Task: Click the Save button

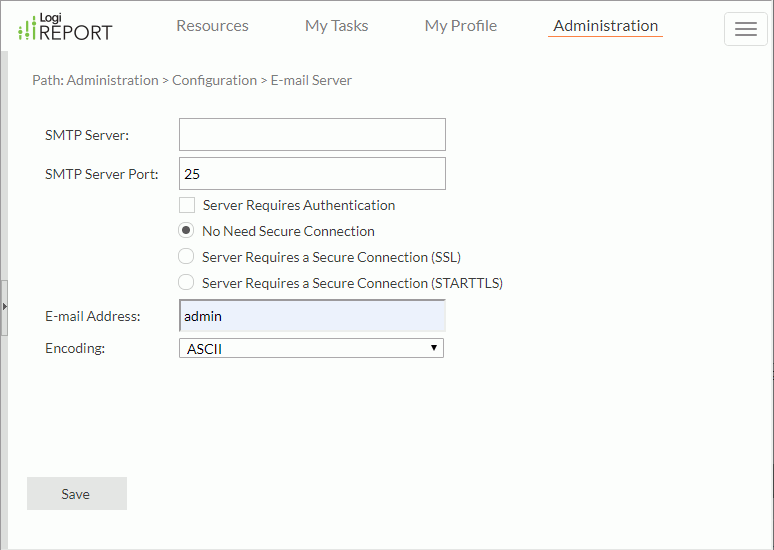Action: tap(77, 493)
